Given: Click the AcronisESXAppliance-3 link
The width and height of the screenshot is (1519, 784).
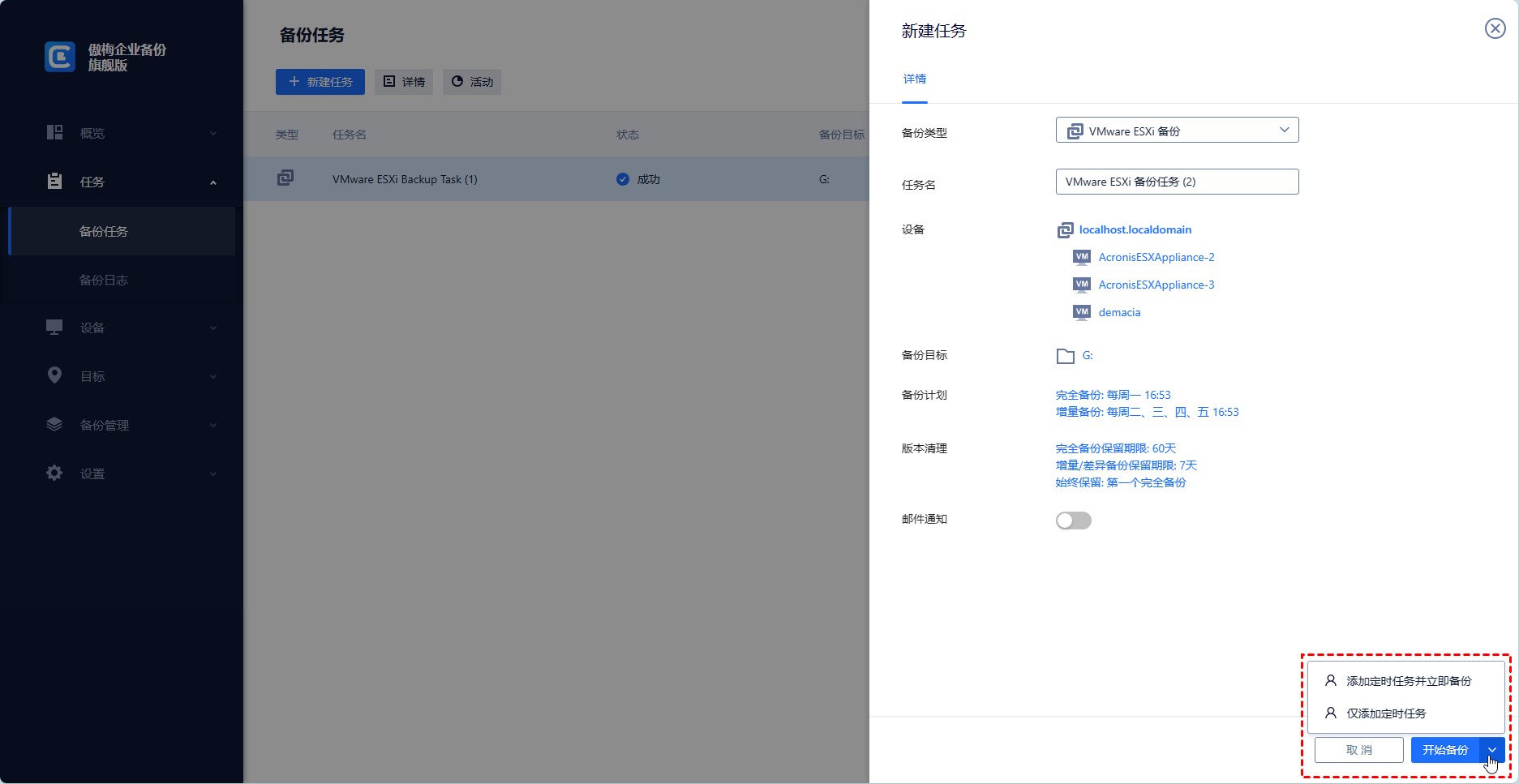Looking at the screenshot, I should [1156, 285].
